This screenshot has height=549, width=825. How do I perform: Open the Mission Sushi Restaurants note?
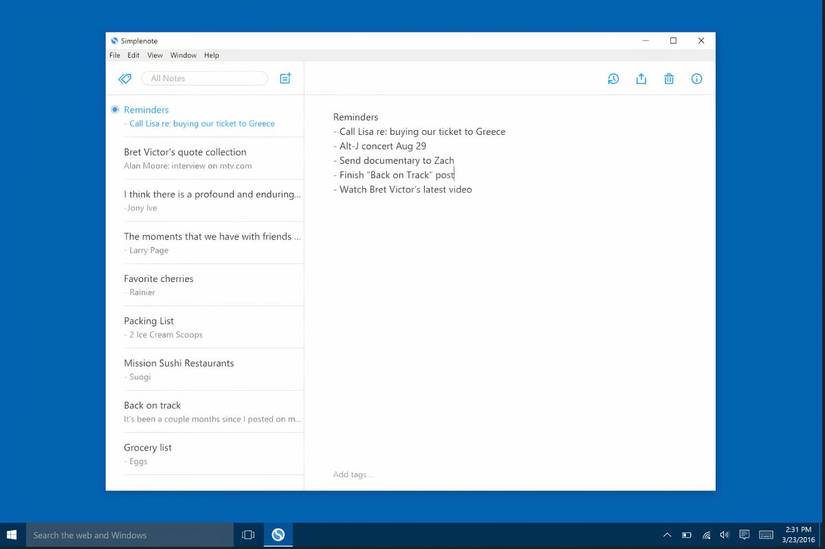click(205, 369)
